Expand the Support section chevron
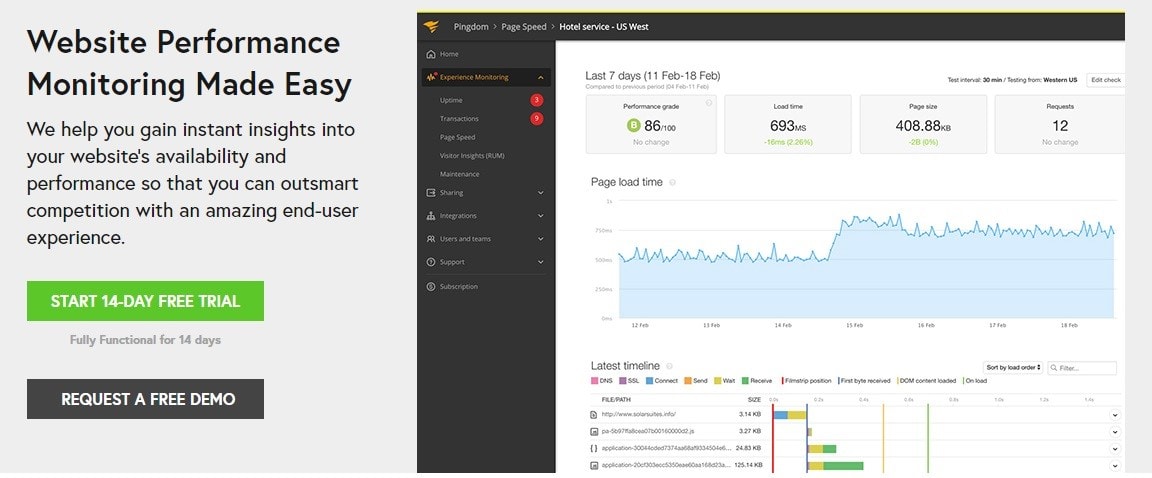The image size is (1152, 478). coord(541,262)
